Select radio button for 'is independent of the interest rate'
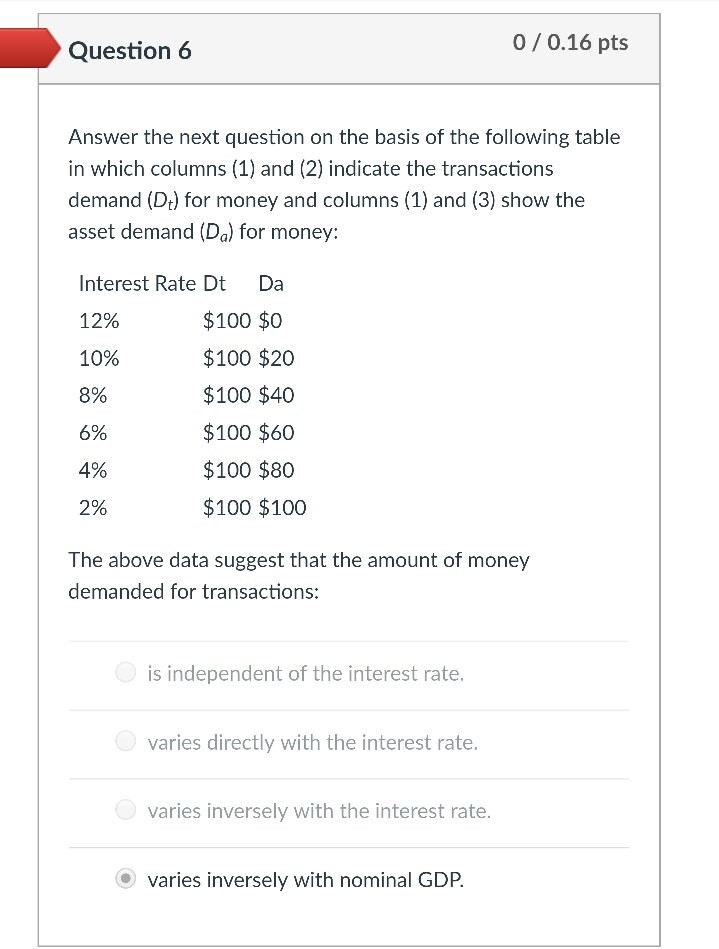 tap(125, 672)
